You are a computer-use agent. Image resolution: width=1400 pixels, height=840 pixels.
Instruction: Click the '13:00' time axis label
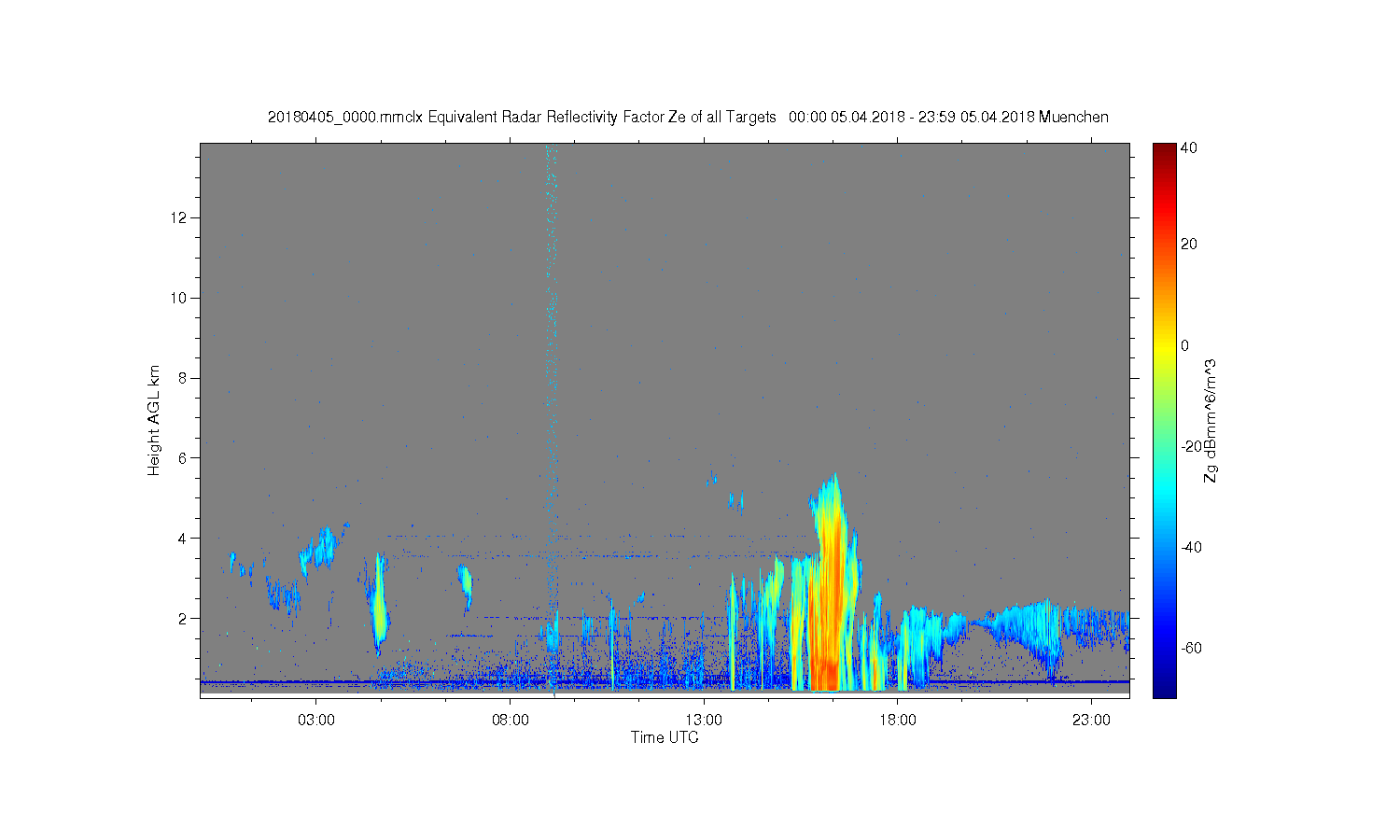[x=704, y=721]
